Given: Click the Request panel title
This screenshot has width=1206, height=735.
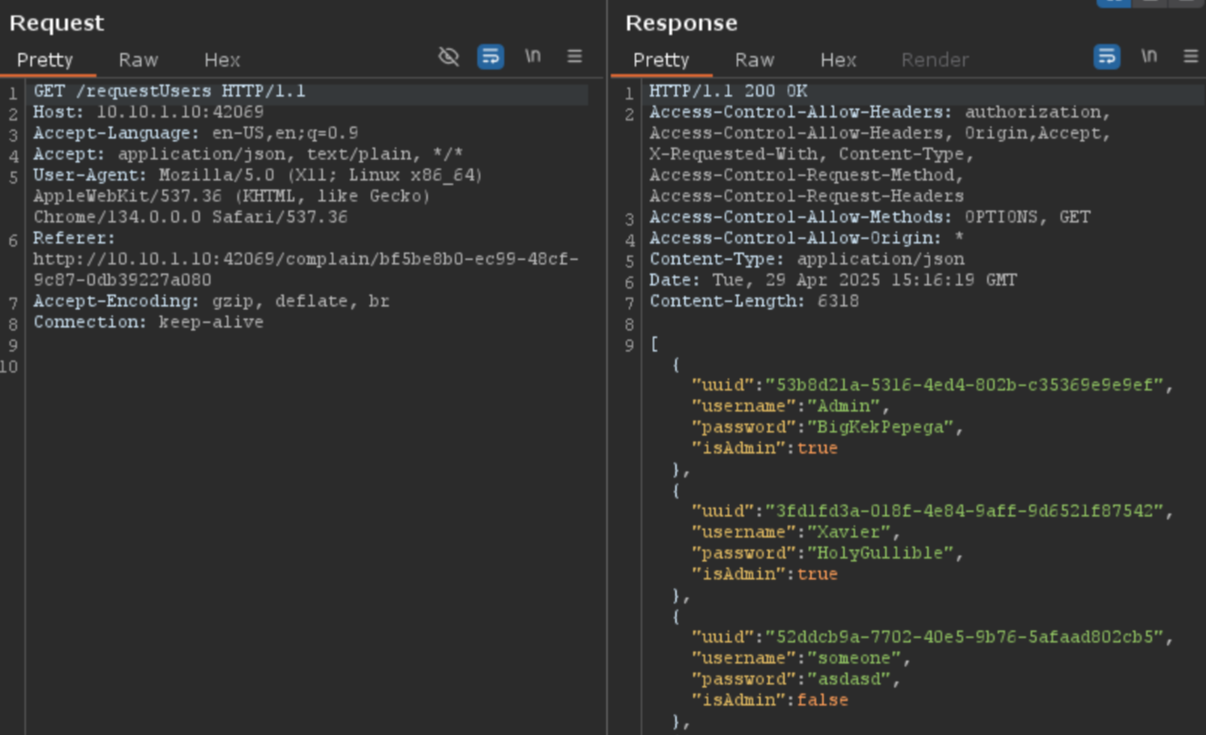Looking at the screenshot, I should coord(57,23).
